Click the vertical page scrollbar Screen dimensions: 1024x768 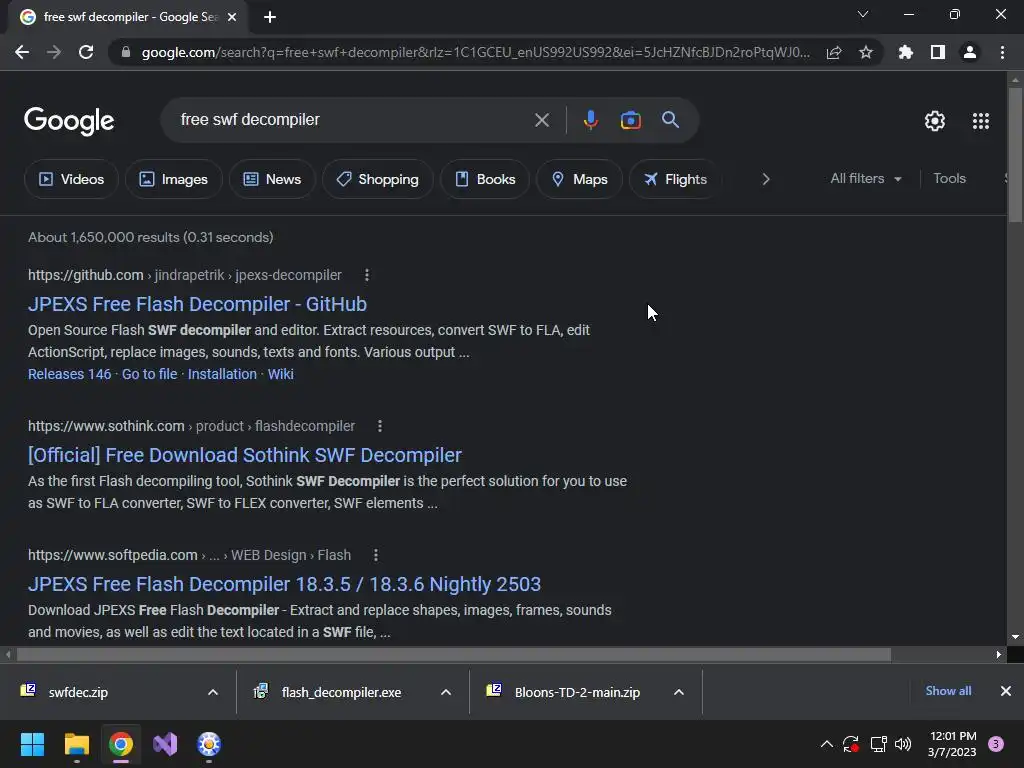point(1015,157)
